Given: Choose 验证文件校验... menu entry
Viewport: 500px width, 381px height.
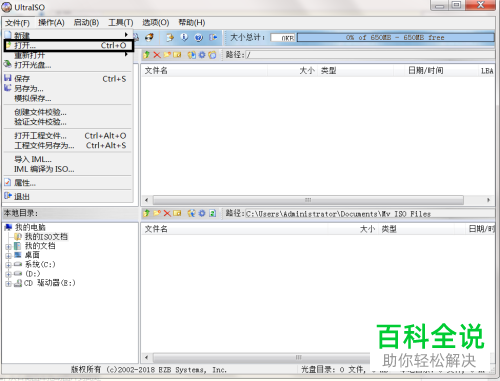Looking at the screenshot, I should [x=68, y=122].
